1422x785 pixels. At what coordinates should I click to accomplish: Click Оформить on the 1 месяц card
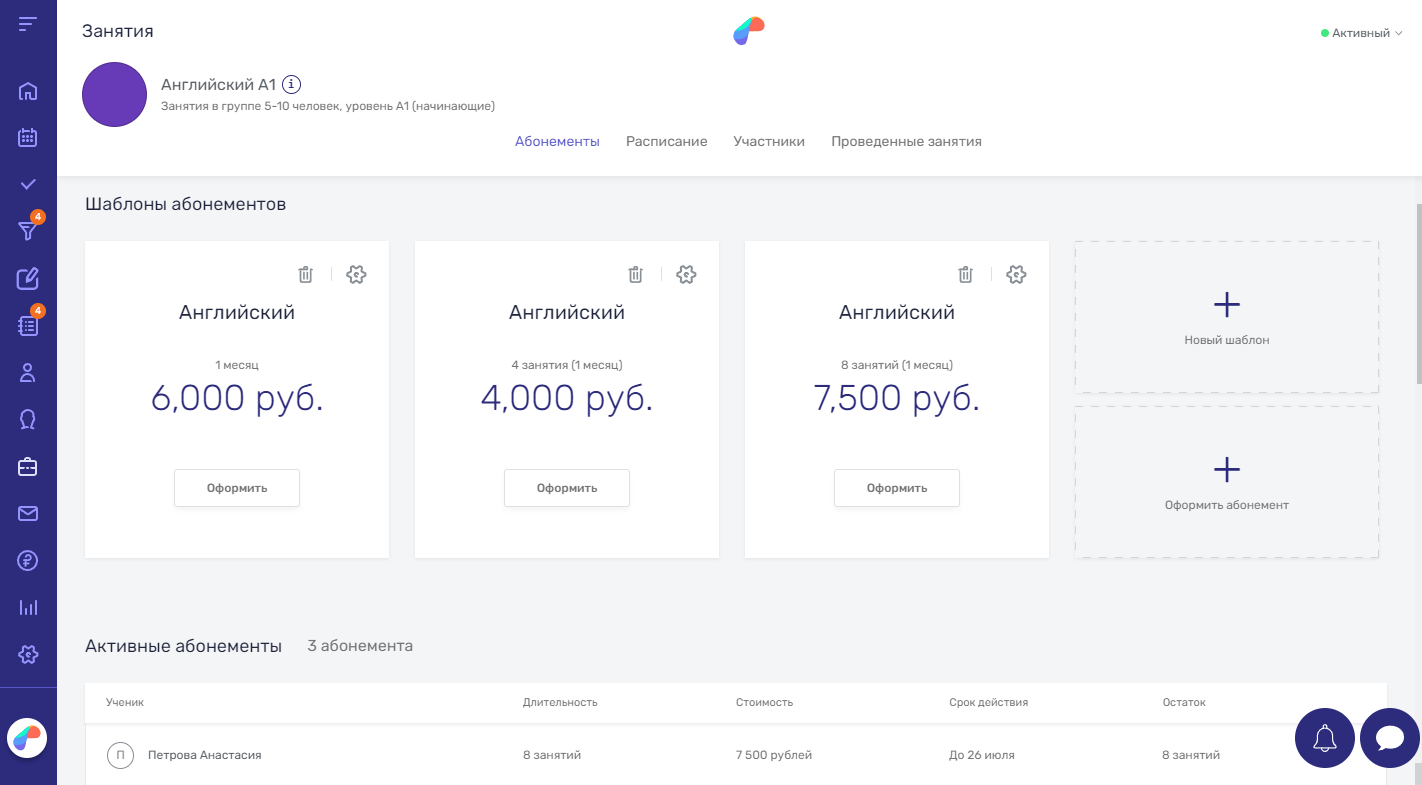pyautogui.click(x=237, y=488)
